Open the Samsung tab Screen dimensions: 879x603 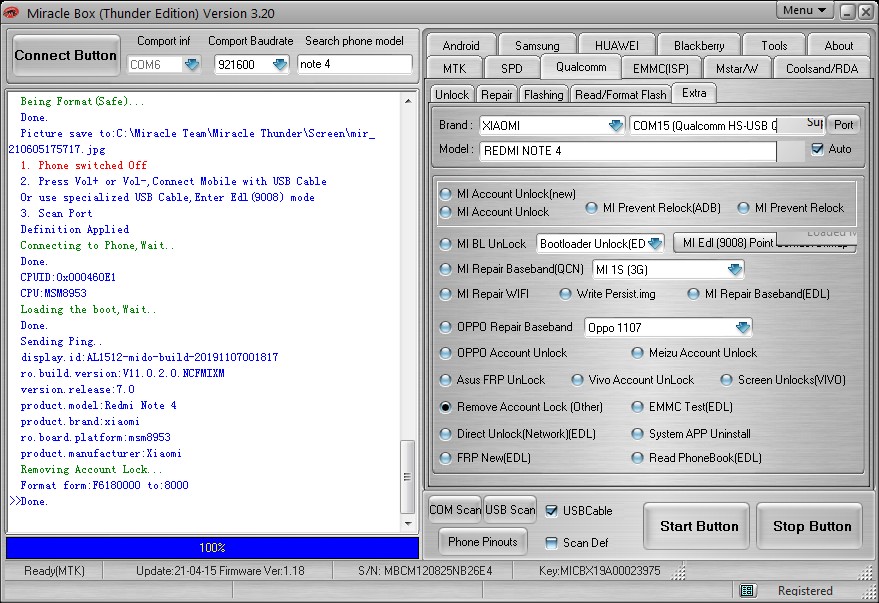537,45
